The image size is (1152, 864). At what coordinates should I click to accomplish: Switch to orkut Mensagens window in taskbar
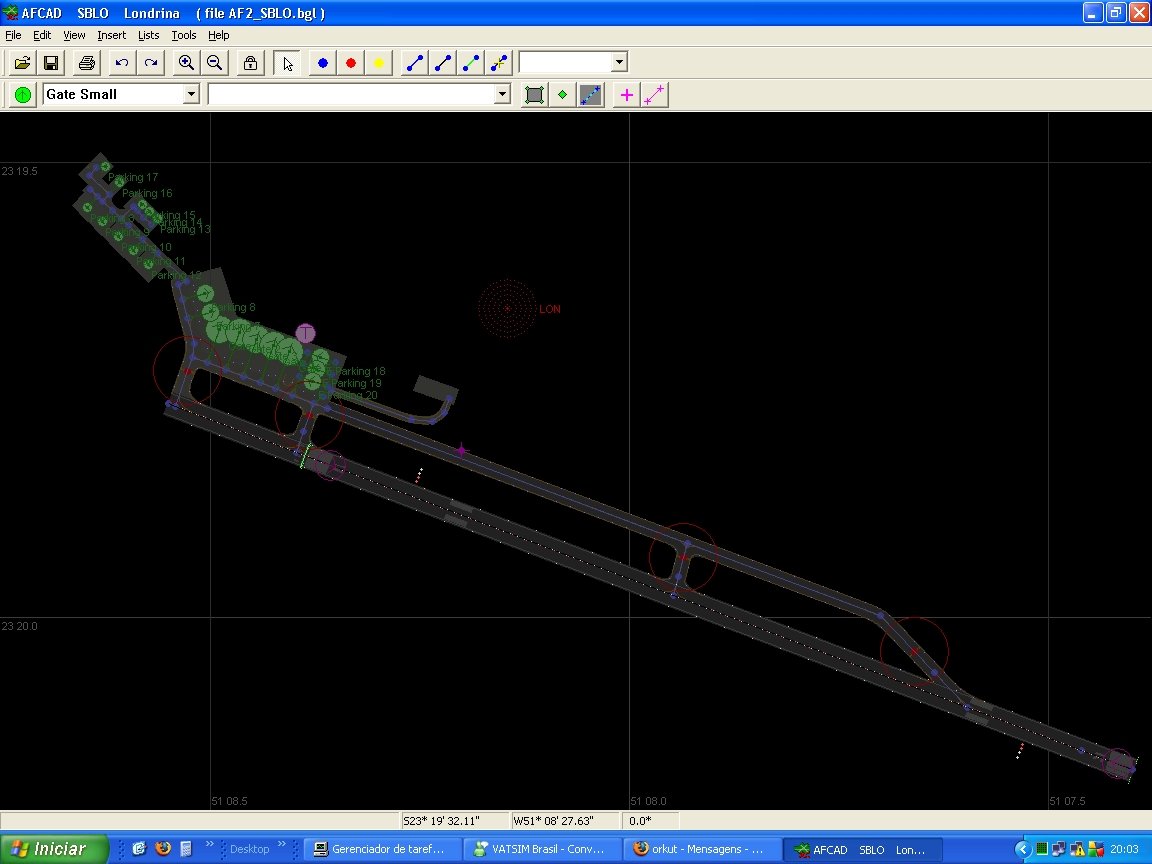point(703,849)
